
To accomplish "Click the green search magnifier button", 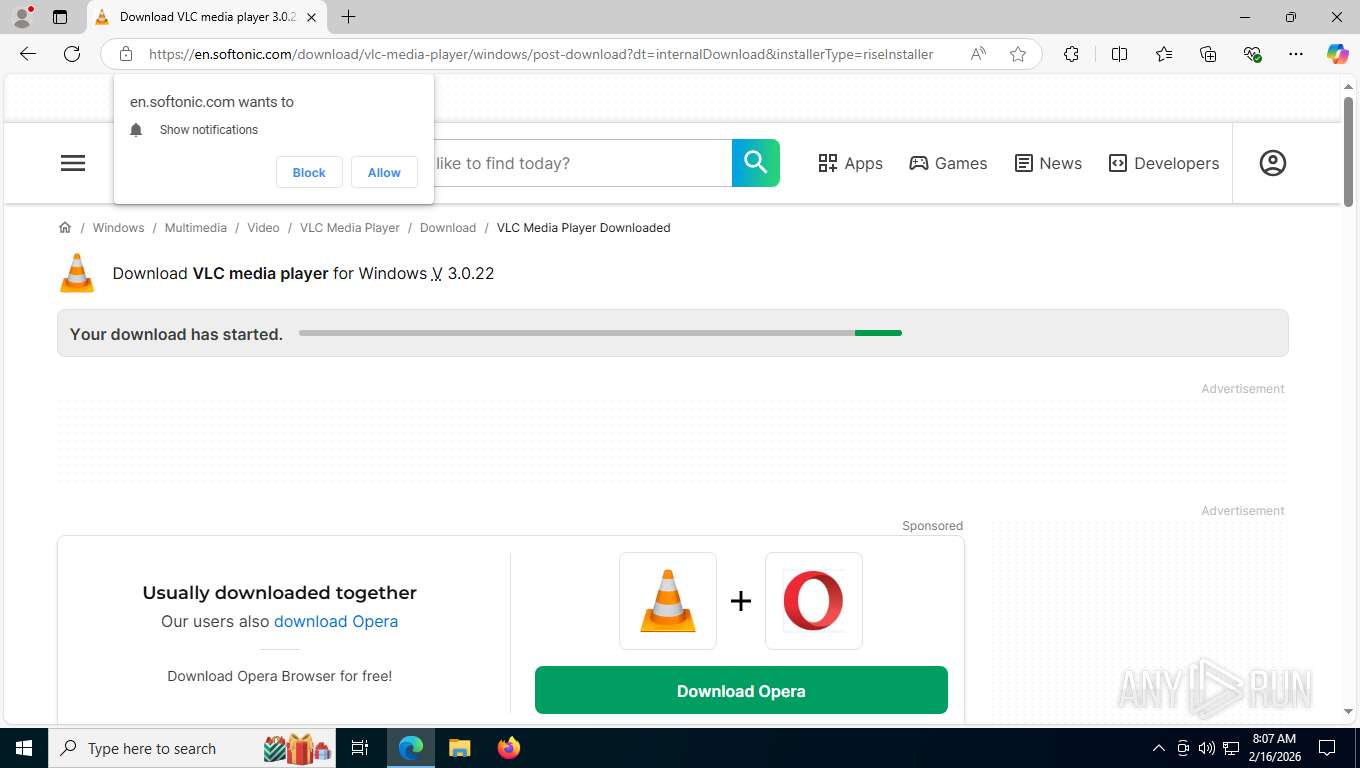I will [756, 163].
